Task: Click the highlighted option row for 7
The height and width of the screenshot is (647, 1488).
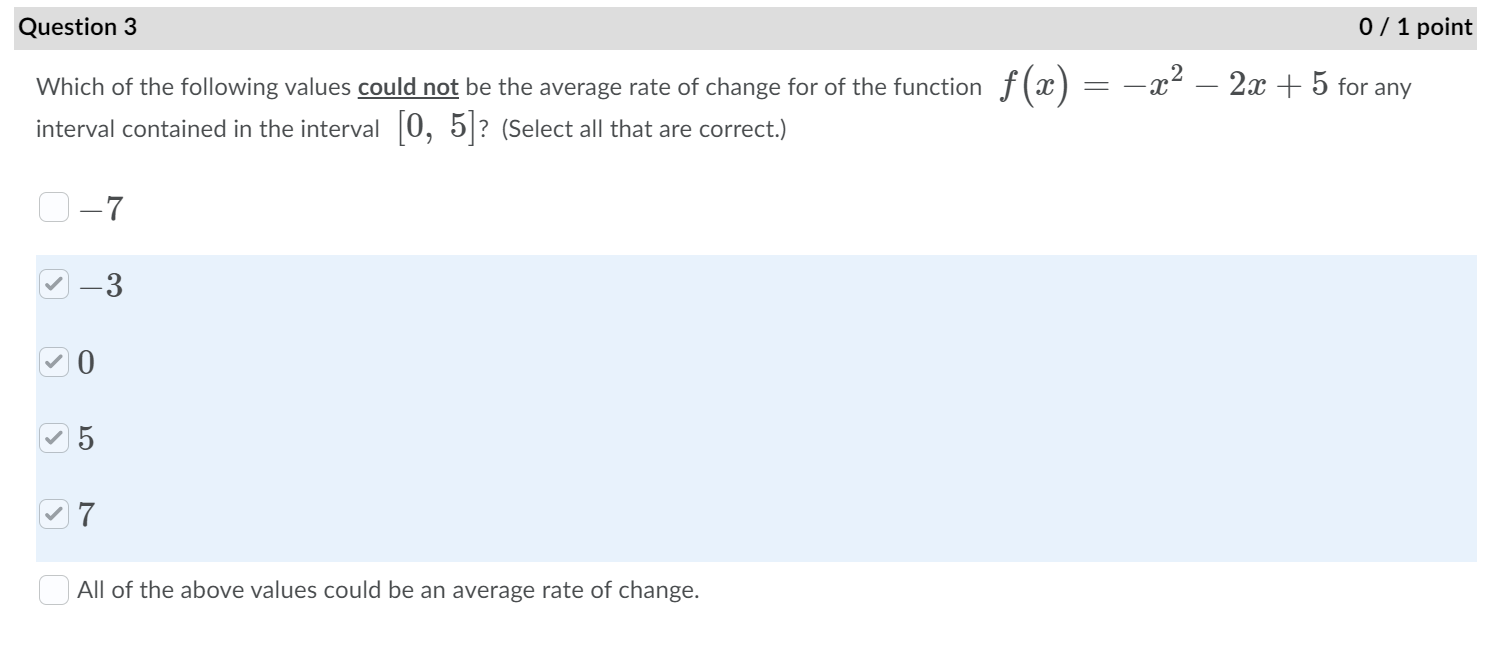Action: click(x=400, y=514)
